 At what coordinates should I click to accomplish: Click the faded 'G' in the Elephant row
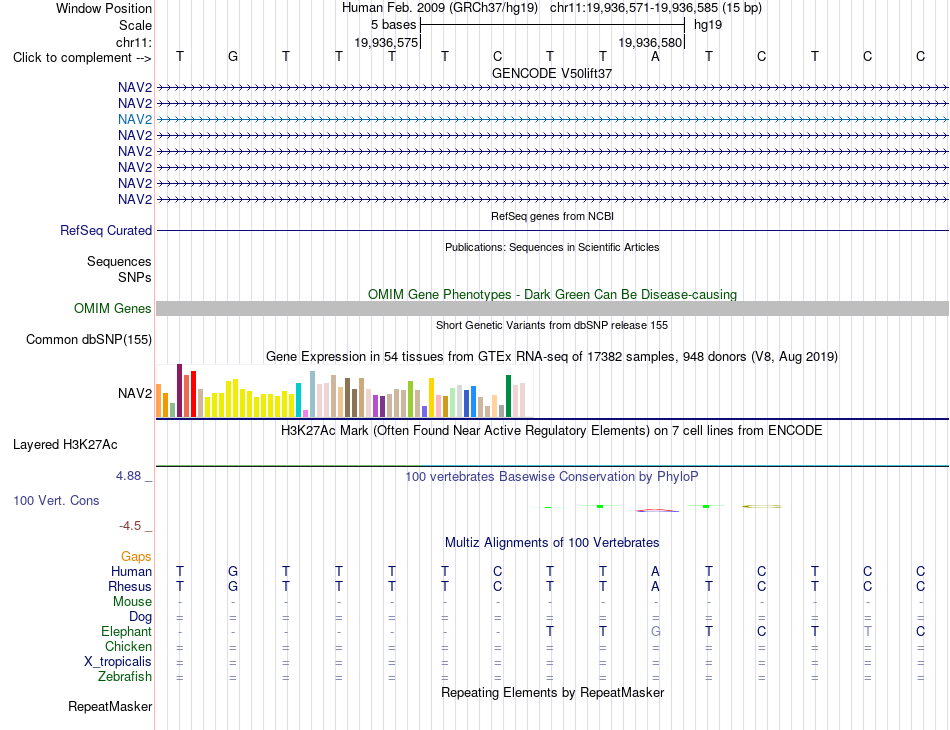tap(655, 631)
